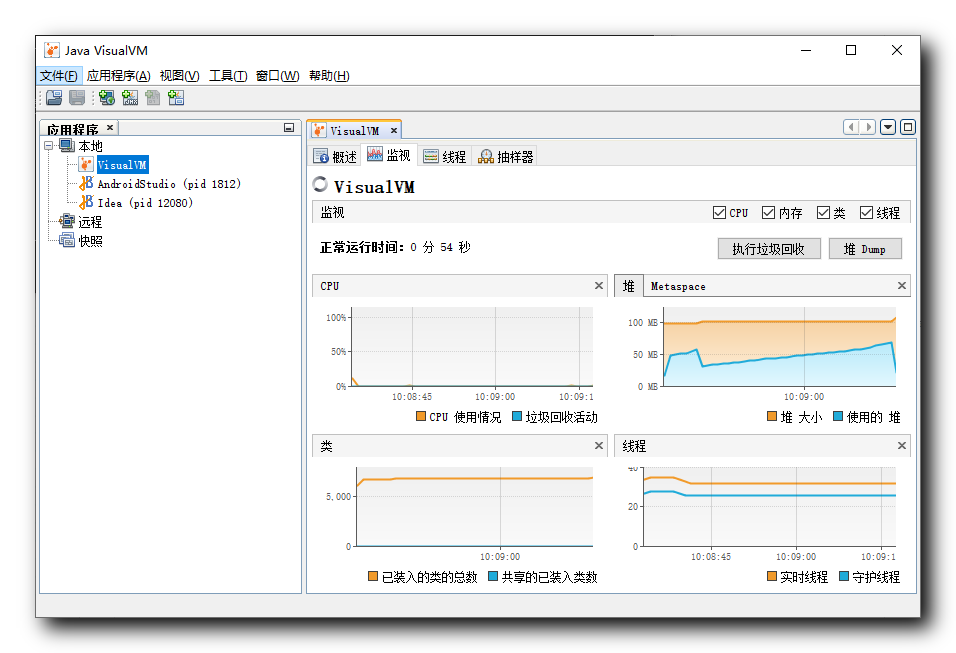Click the 快照 snapshots icon
This screenshot has height=653, width=956.
tap(66, 240)
